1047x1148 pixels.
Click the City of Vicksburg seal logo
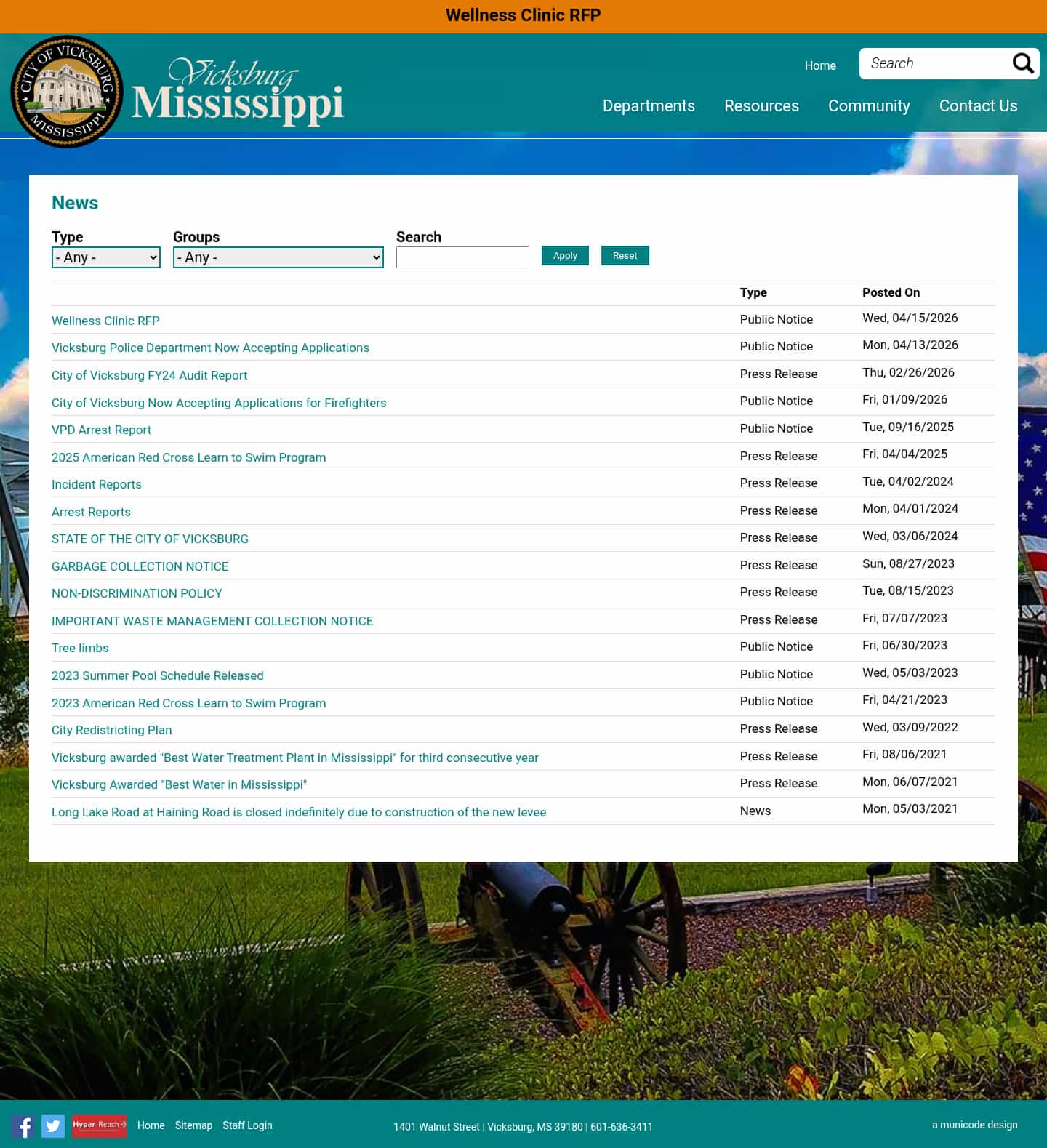click(x=67, y=91)
